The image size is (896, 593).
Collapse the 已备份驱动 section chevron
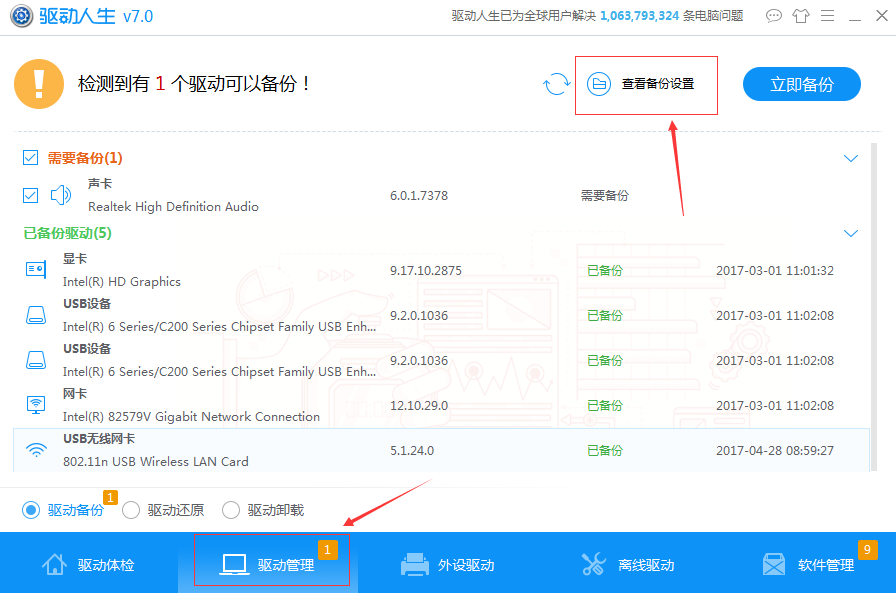pos(851,233)
